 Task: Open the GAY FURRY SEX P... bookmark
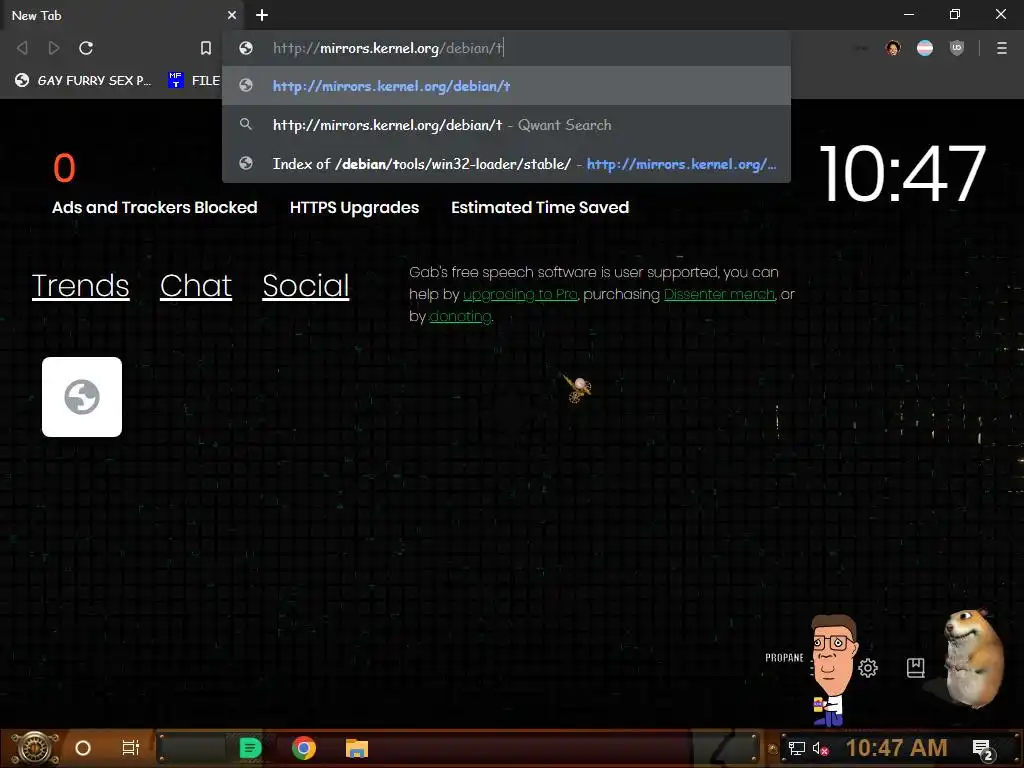(83, 80)
